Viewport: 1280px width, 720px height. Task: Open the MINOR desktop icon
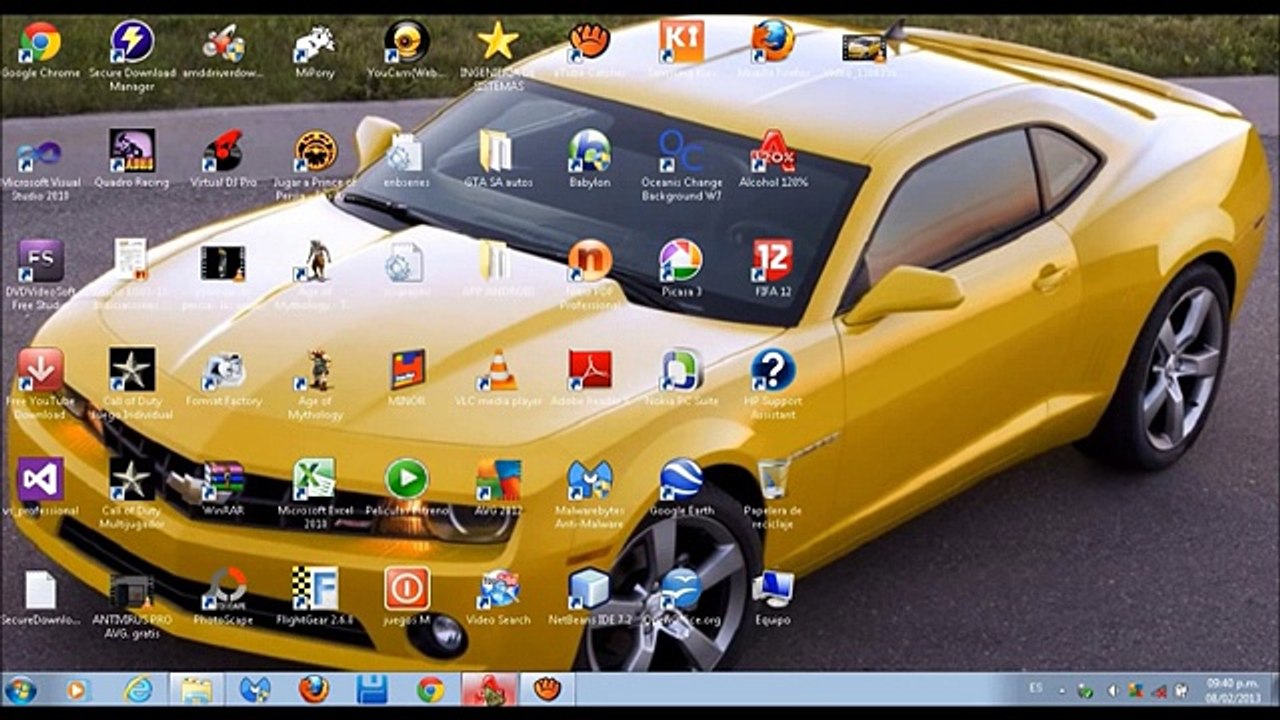pos(406,370)
